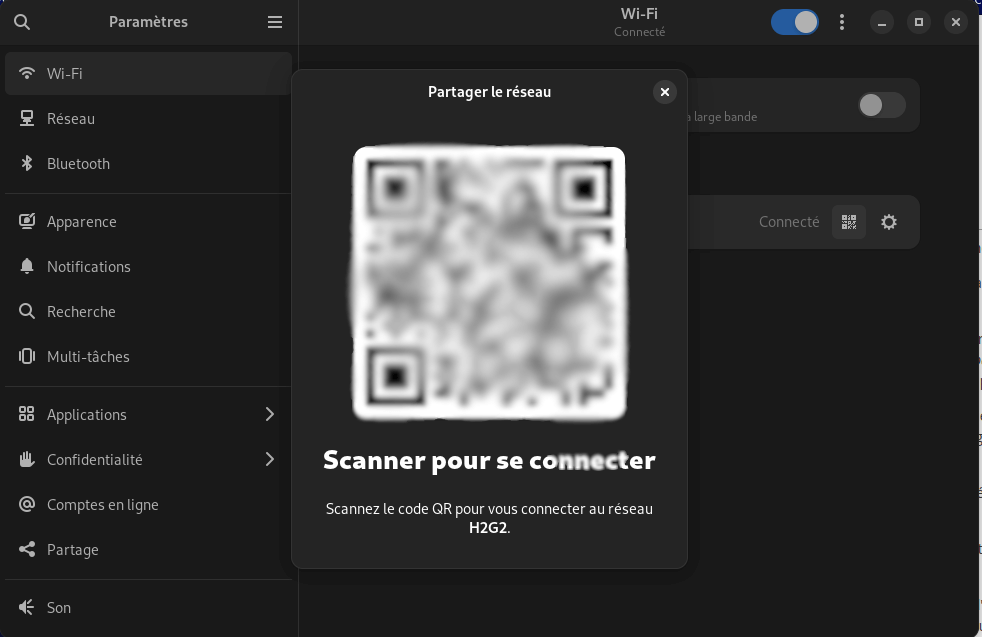This screenshot has width=982, height=637.
Task: Select Comptes en ligne
Action: click(148, 505)
